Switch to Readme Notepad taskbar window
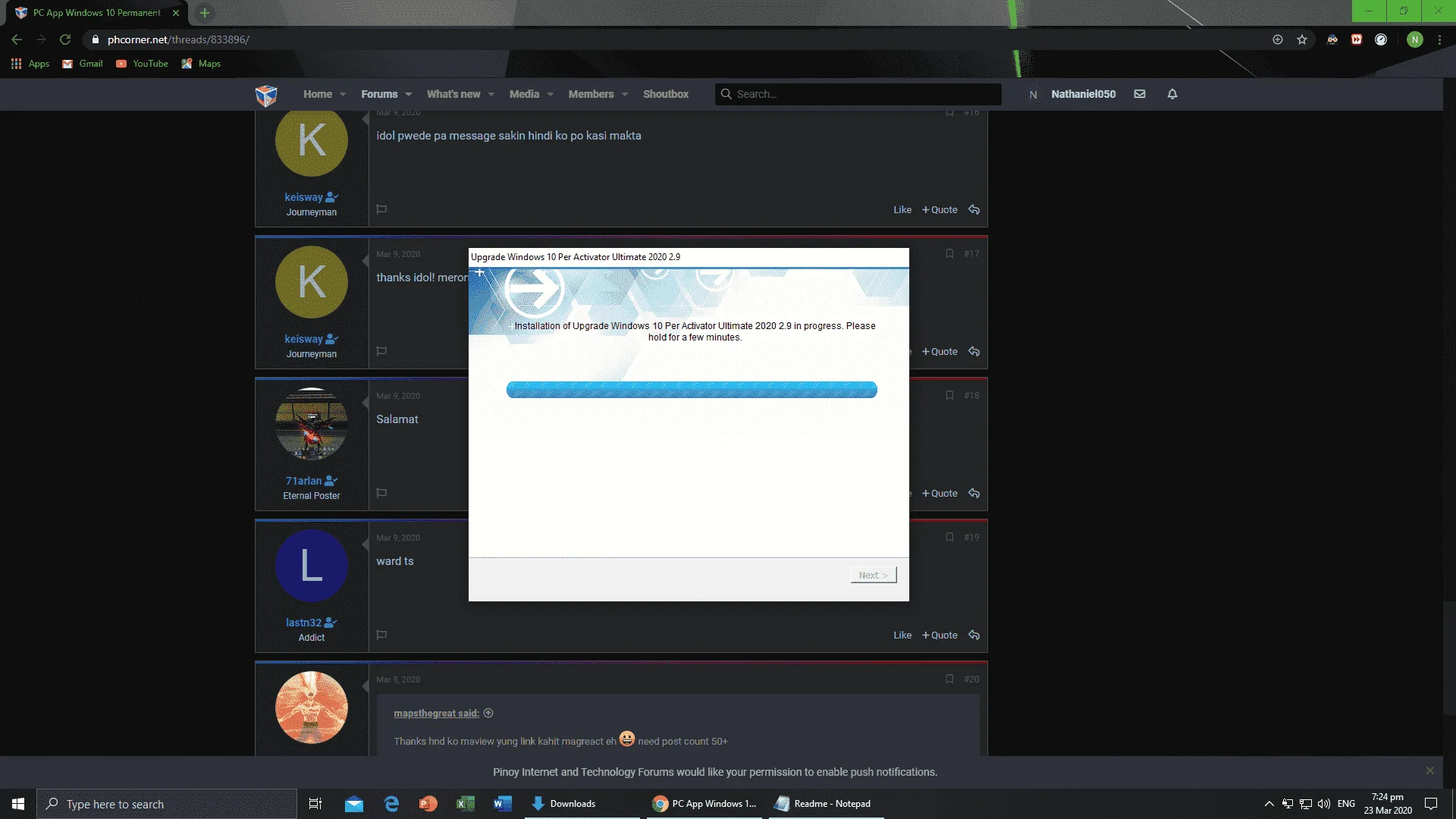The image size is (1456, 819). pos(827,804)
